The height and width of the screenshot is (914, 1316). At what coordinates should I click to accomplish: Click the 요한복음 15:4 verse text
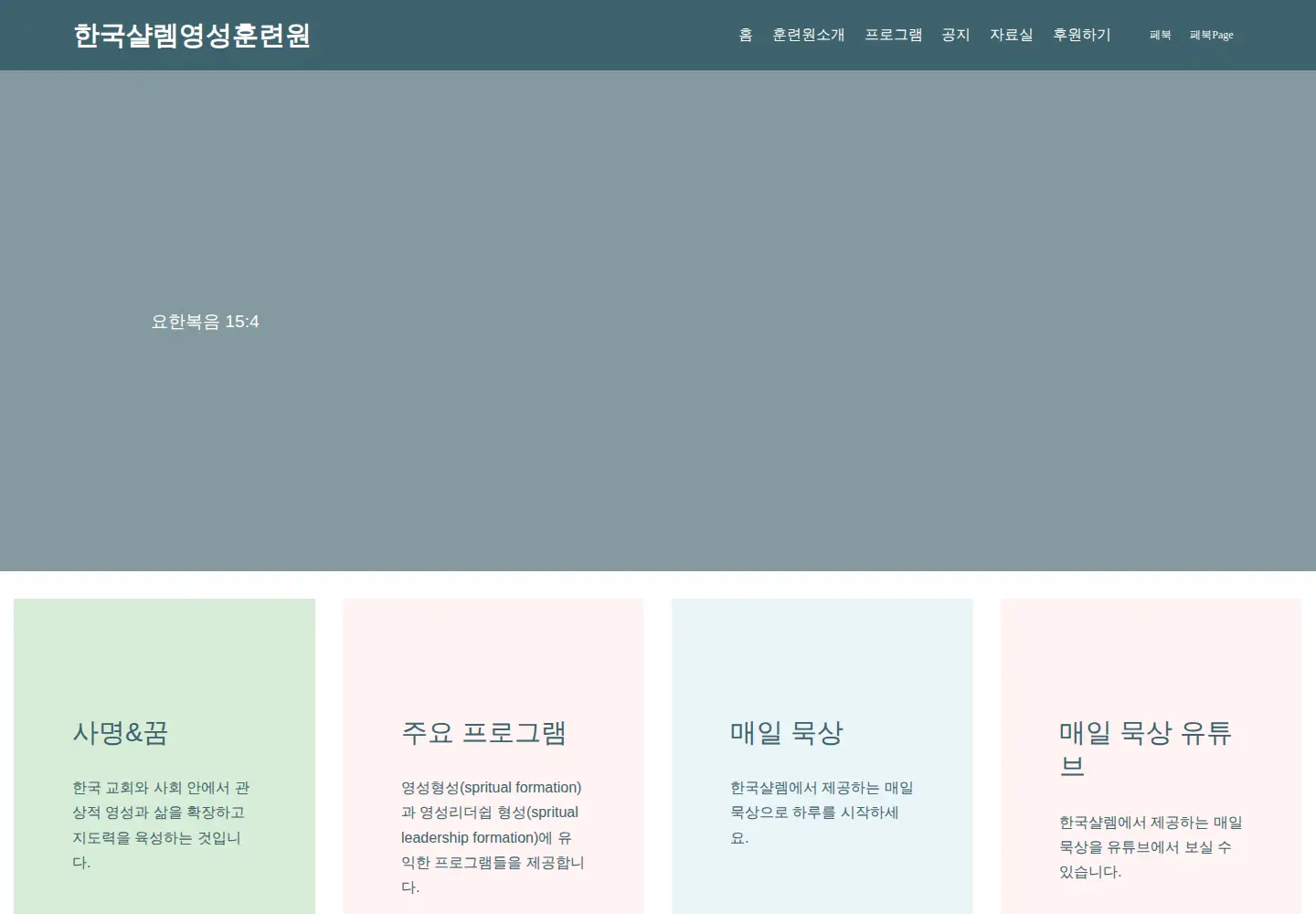point(206,322)
